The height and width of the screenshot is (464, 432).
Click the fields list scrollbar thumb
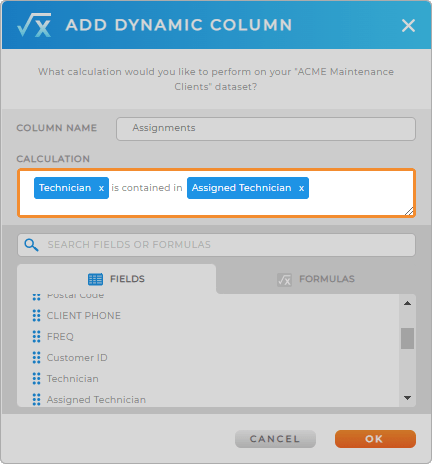pos(407,338)
